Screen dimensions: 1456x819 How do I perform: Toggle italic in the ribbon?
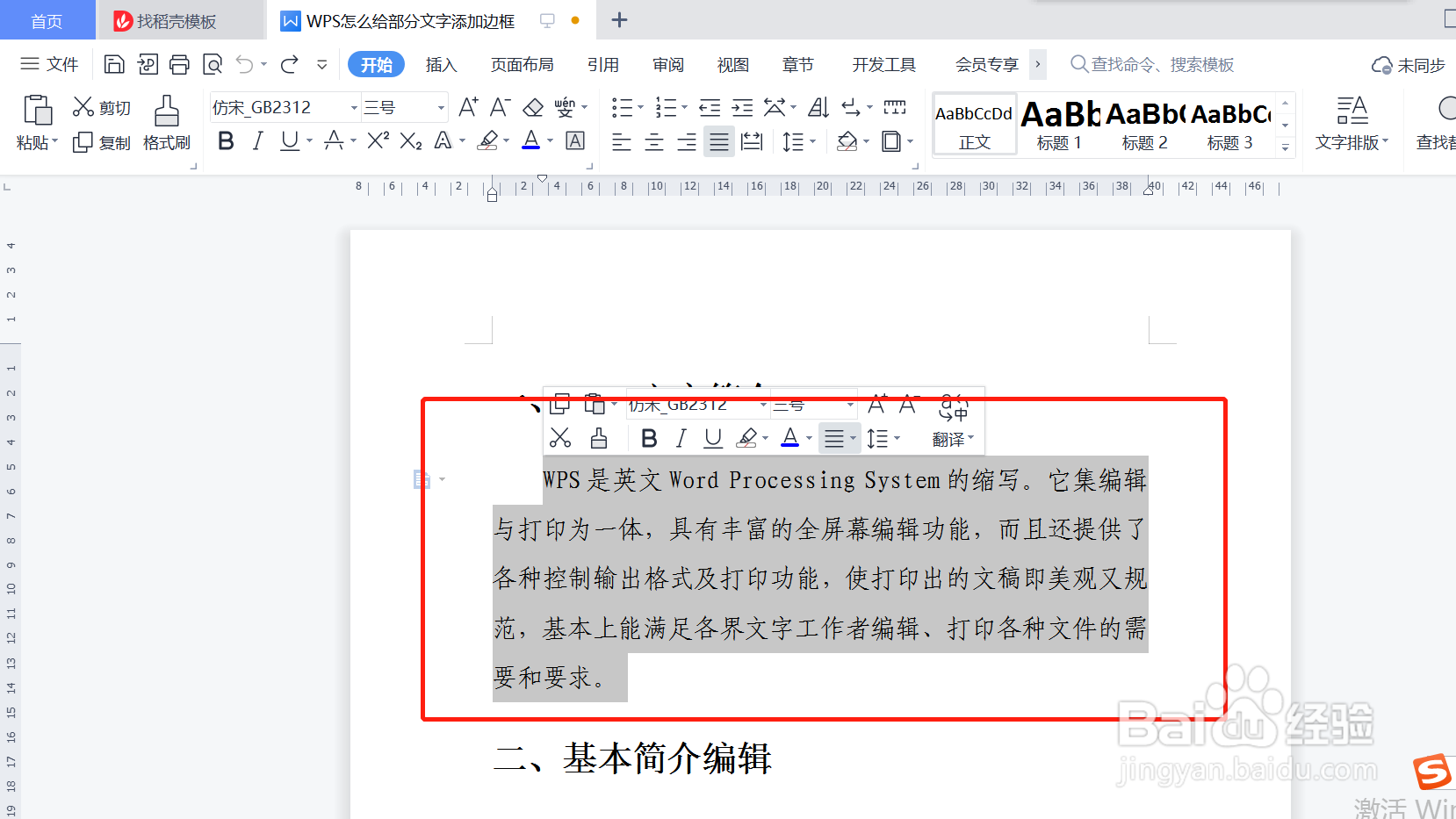click(257, 140)
